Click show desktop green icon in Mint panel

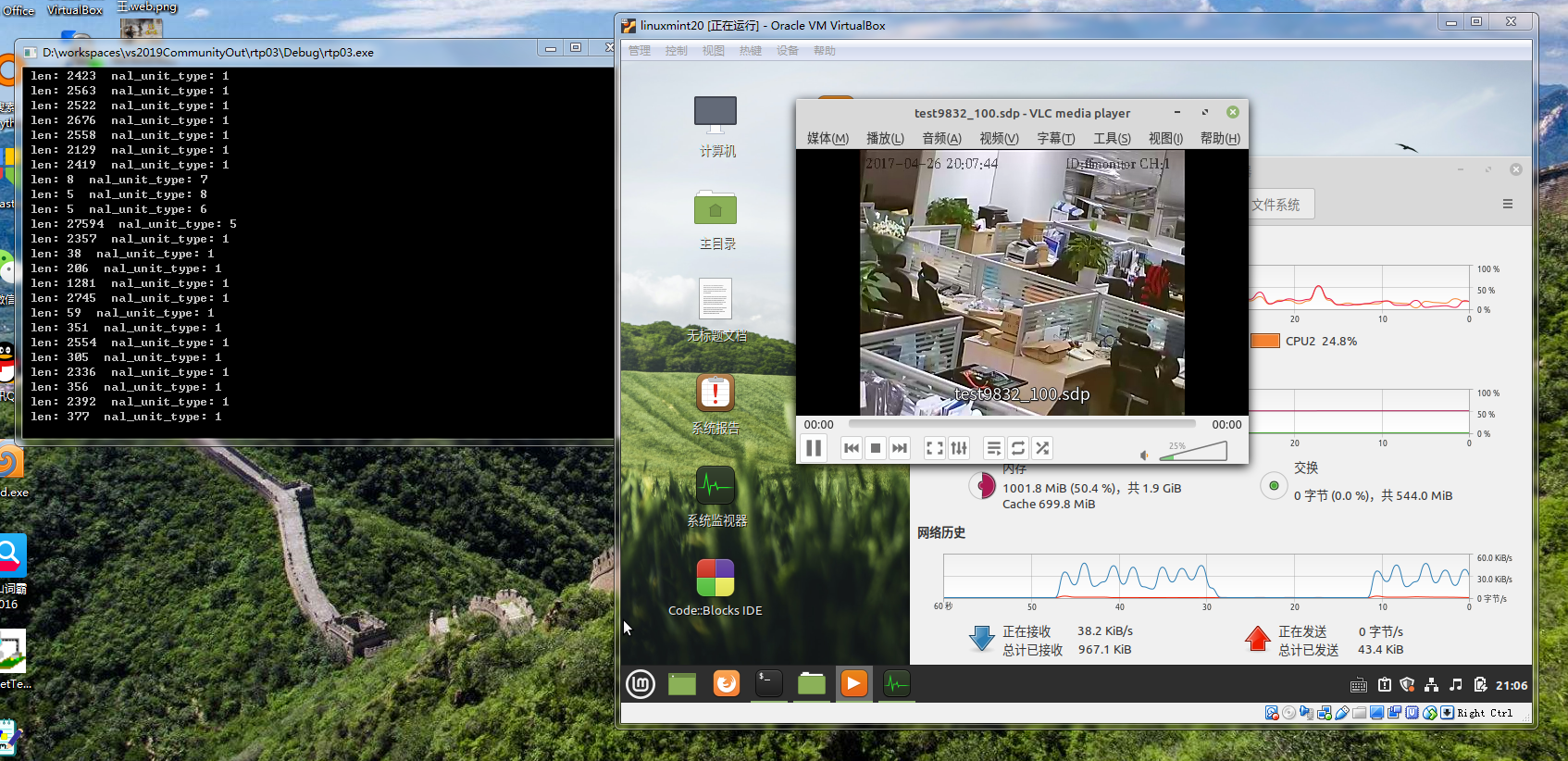point(682,684)
